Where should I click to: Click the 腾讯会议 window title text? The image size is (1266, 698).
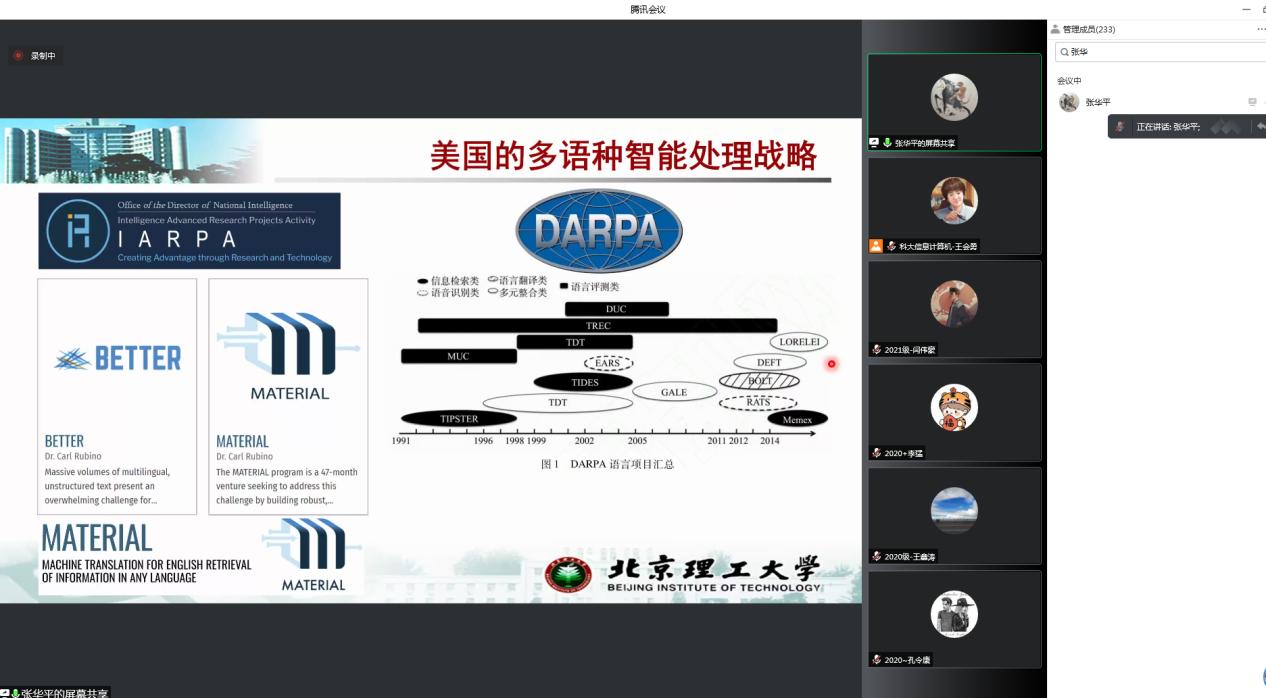[647, 9]
